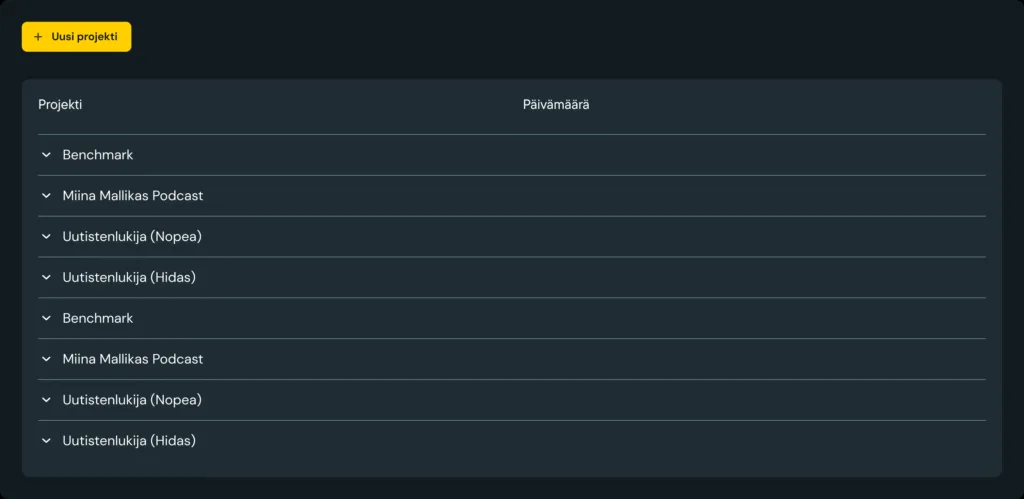Image resolution: width=1024 pixels, height=499 pixels.
Task: Sort by the Päivämäärä column header
Action: pyautogui.click(x=556, y=105)
